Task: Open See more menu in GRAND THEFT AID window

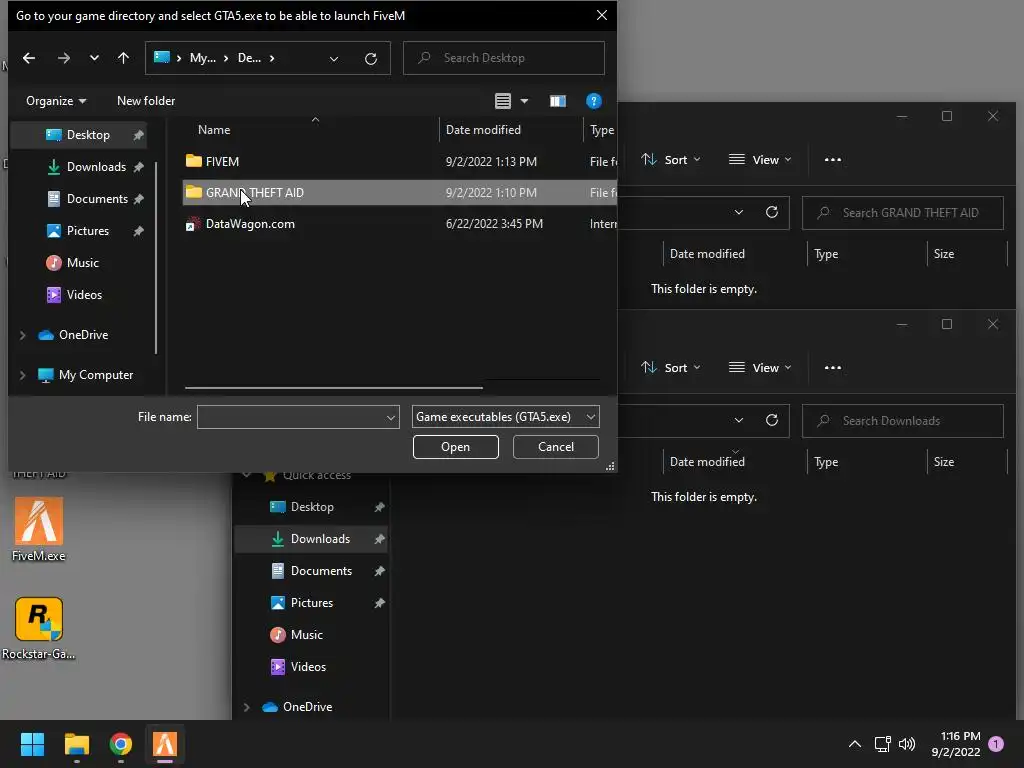Action: 833,160
